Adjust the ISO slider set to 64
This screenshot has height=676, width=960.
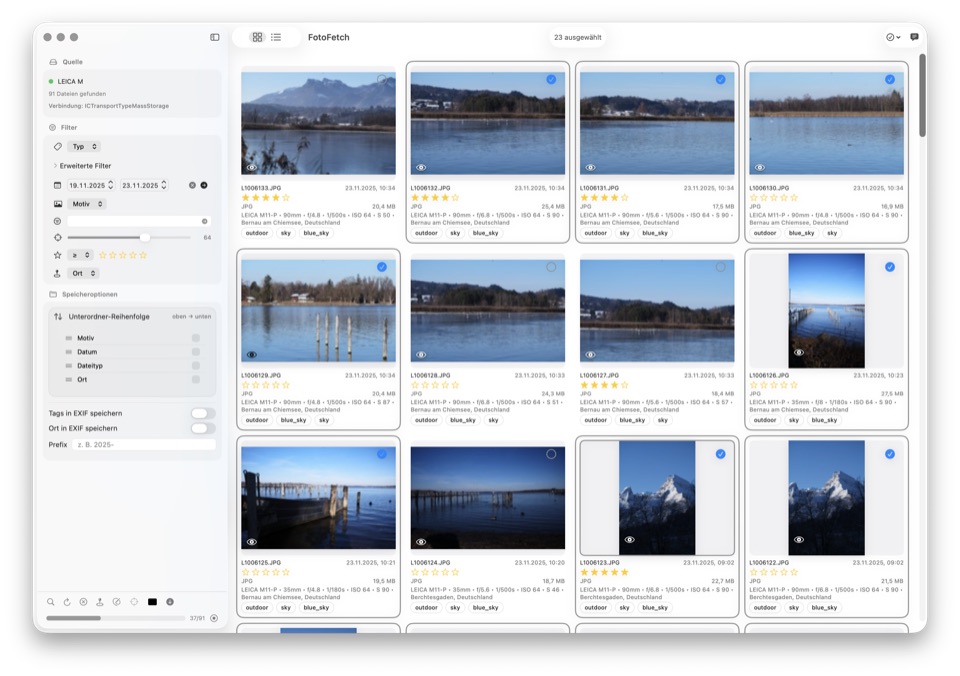point(144,237)
